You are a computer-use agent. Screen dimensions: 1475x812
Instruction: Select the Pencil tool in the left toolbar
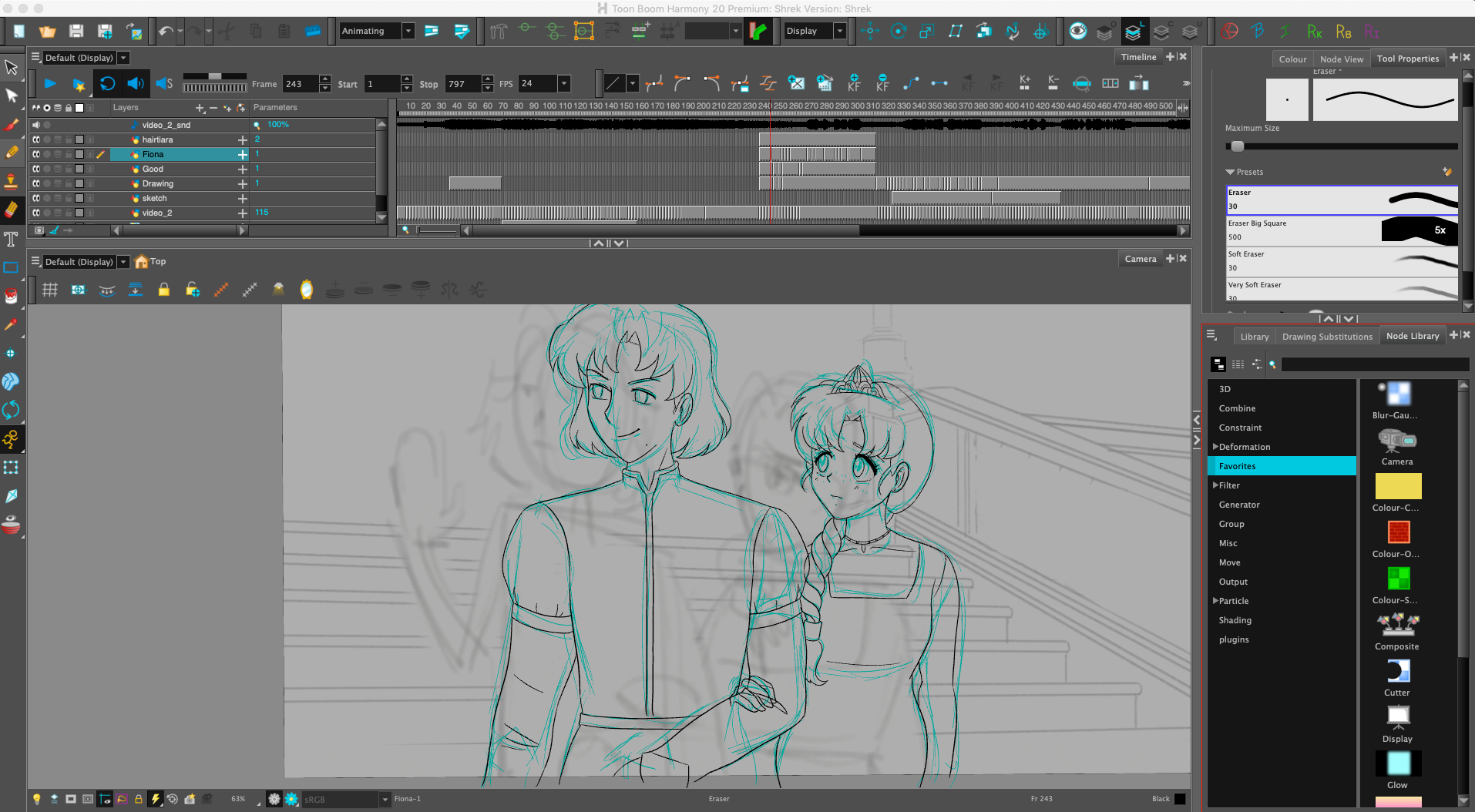pyautogui.click(x=11, y=153)
